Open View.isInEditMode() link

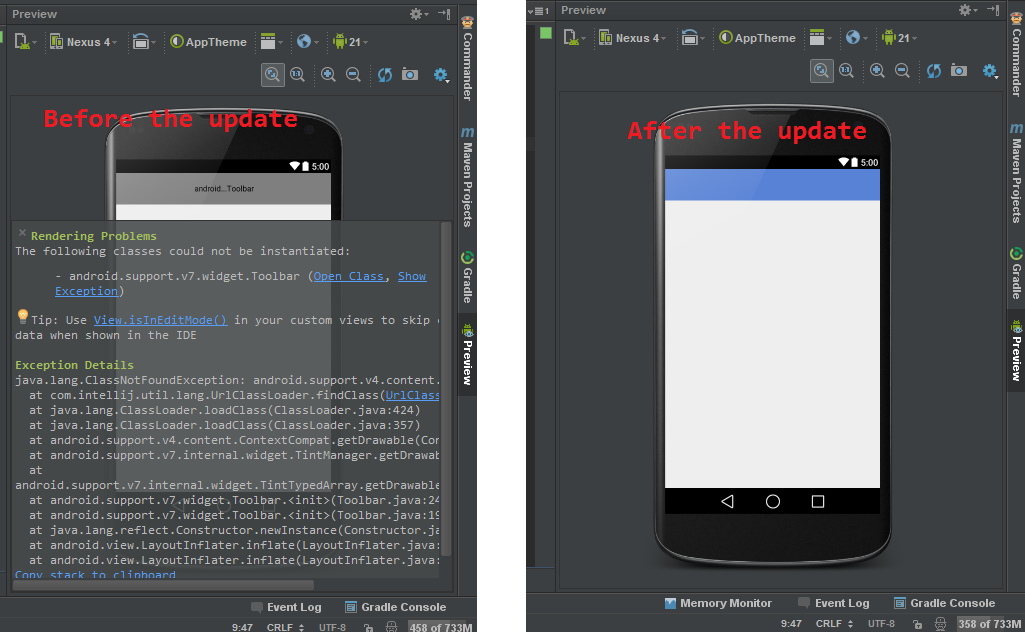click(160, 320)
